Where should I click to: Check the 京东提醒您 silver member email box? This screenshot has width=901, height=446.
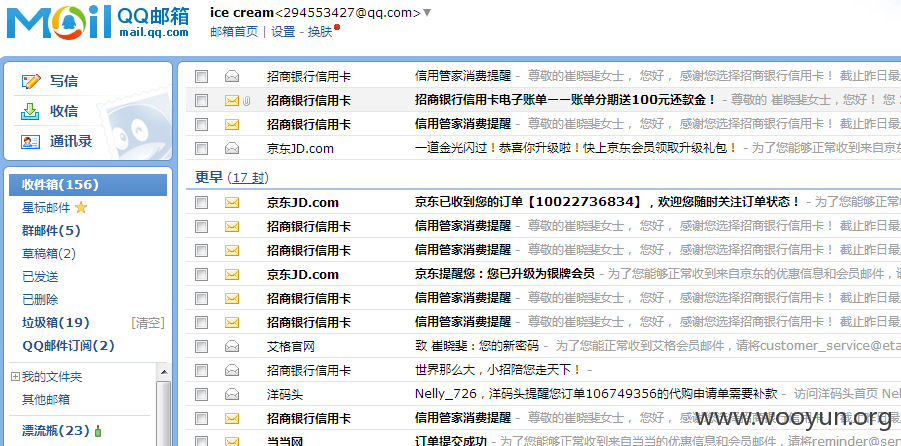click(x=201, y=274)
